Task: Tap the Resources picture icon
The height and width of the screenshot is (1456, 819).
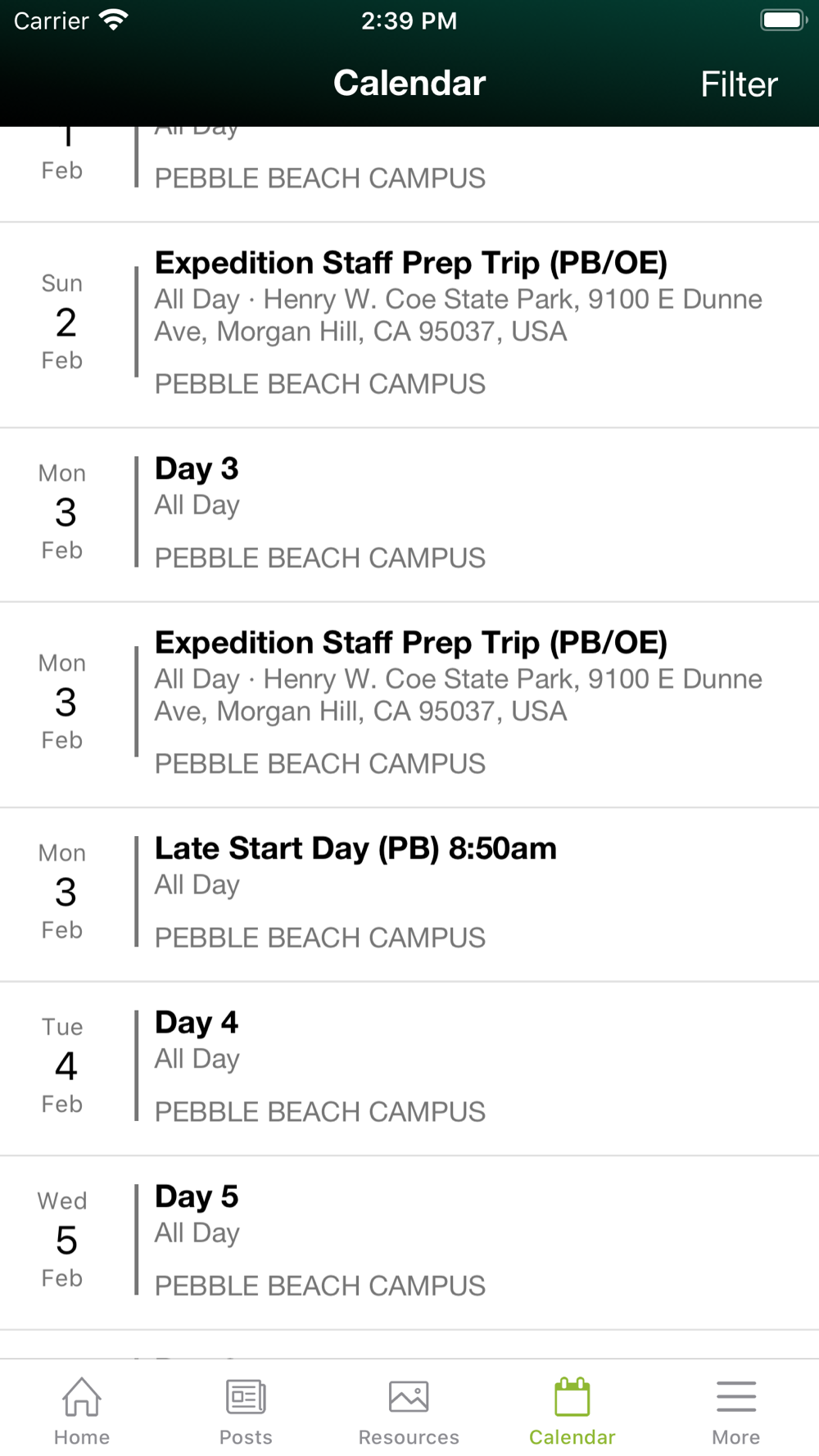Action: tap(409, 1396)
